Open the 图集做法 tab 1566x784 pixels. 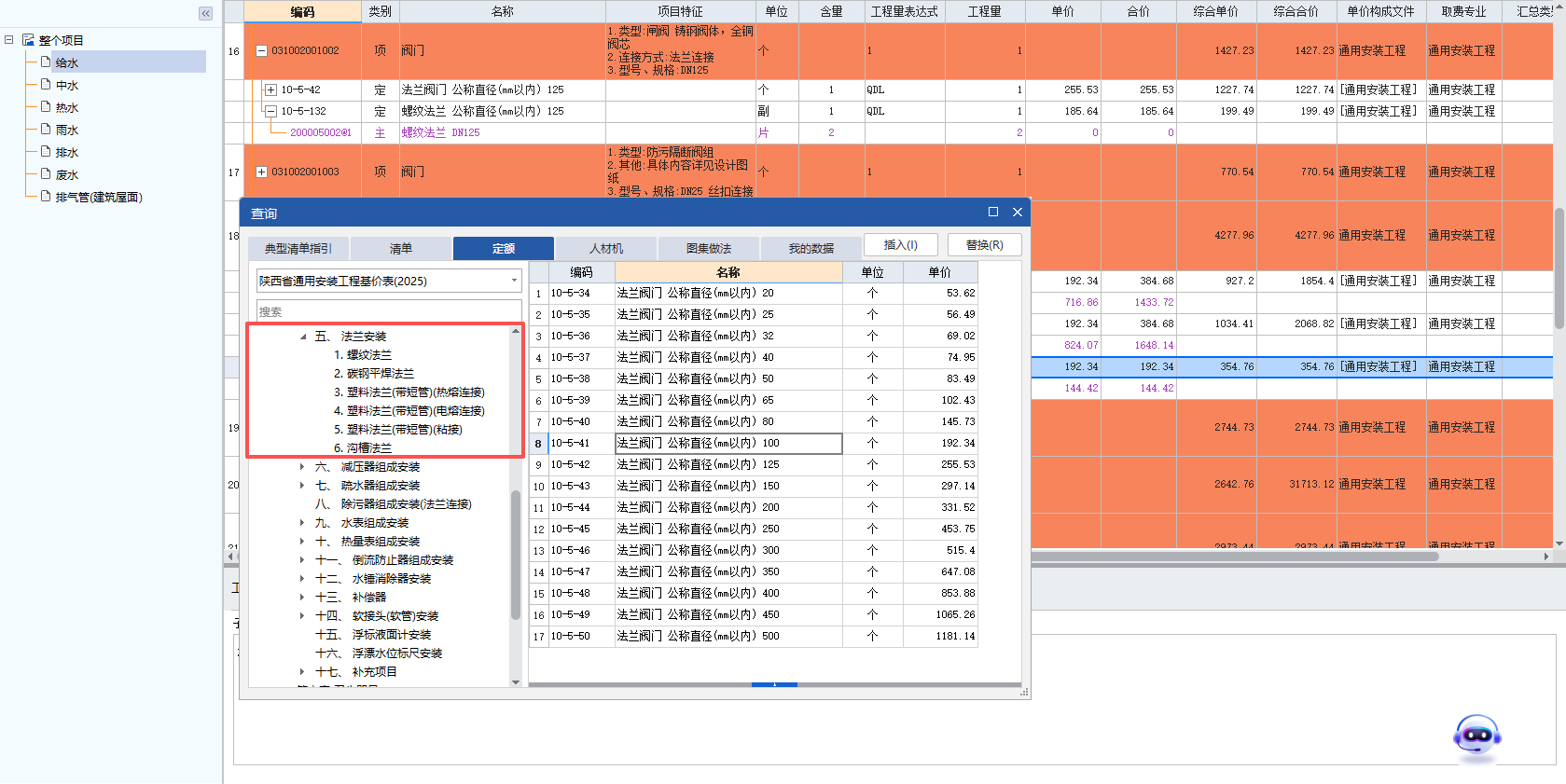point(709,249)
